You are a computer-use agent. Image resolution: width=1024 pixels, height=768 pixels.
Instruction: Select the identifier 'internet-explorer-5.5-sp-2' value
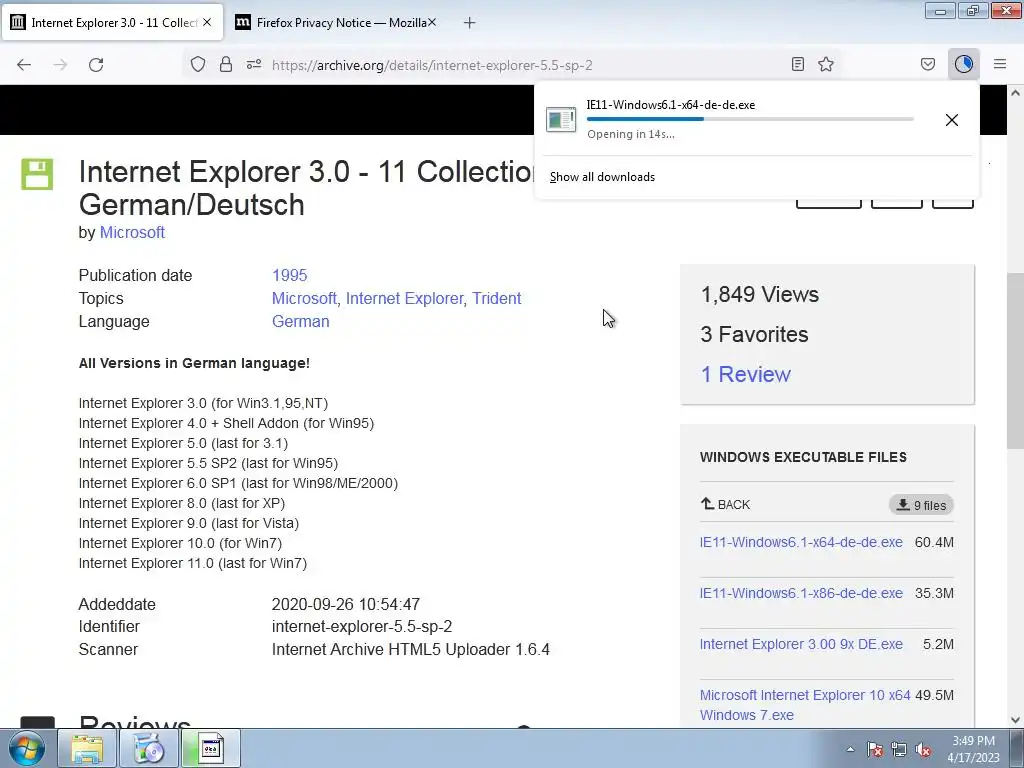click(x=362, y=626)
